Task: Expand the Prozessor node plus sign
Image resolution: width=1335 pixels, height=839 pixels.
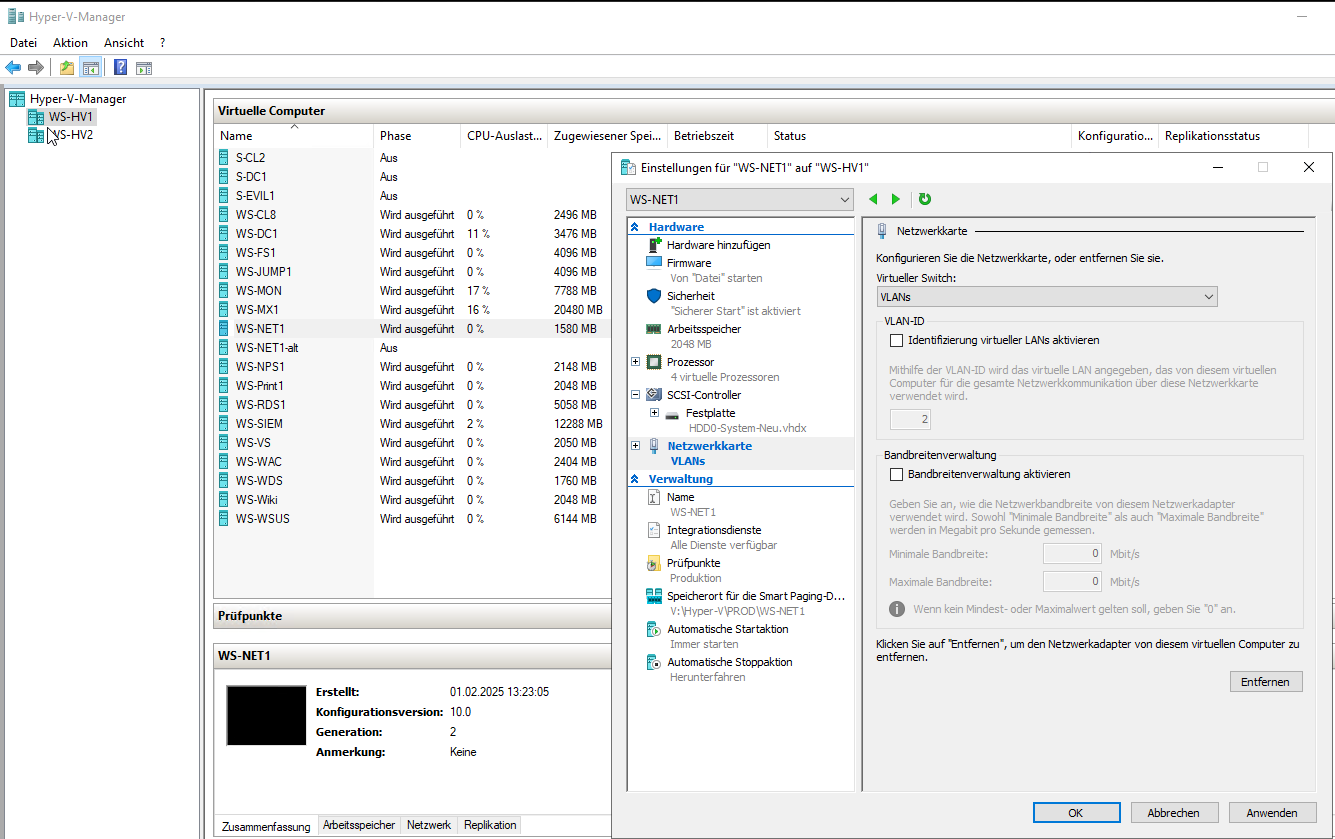Action: [636, 362]
